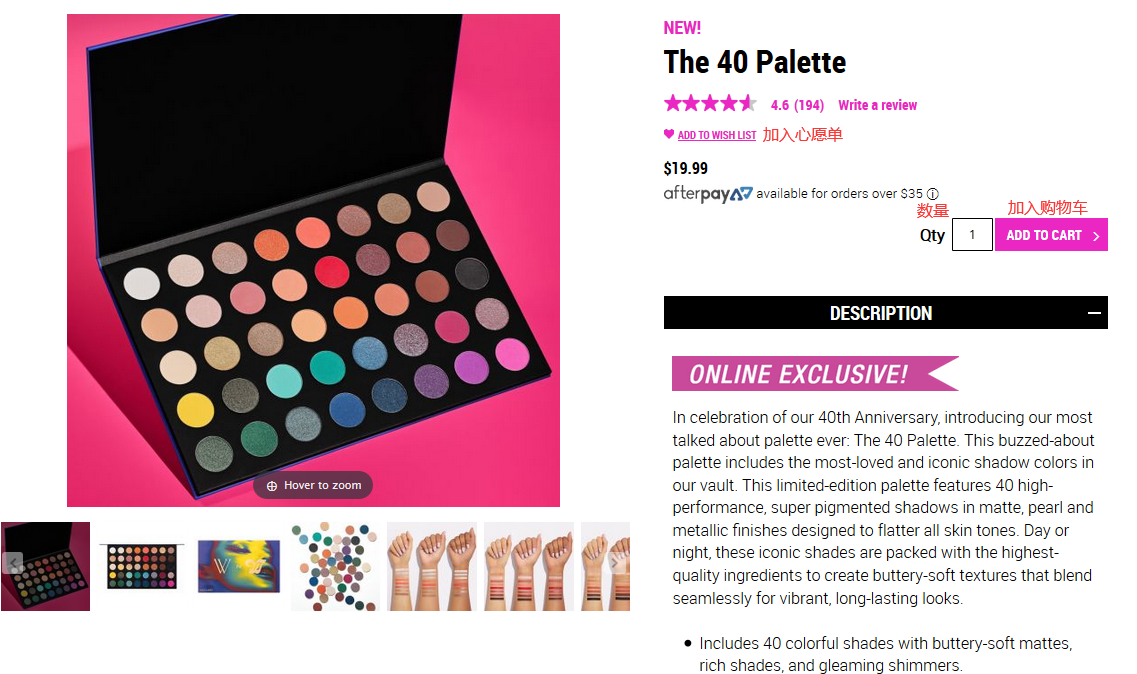Open the Write a review link
This screenshot has width=1137, height=674.
coord(877,105)
